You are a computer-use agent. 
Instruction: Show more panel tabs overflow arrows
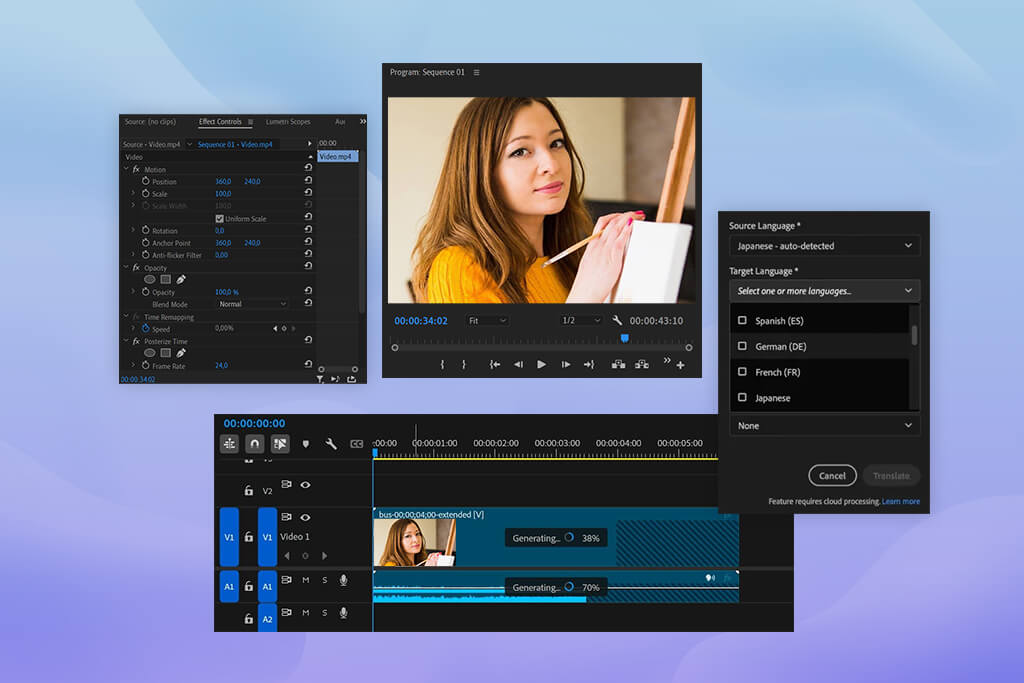[362, 121]
